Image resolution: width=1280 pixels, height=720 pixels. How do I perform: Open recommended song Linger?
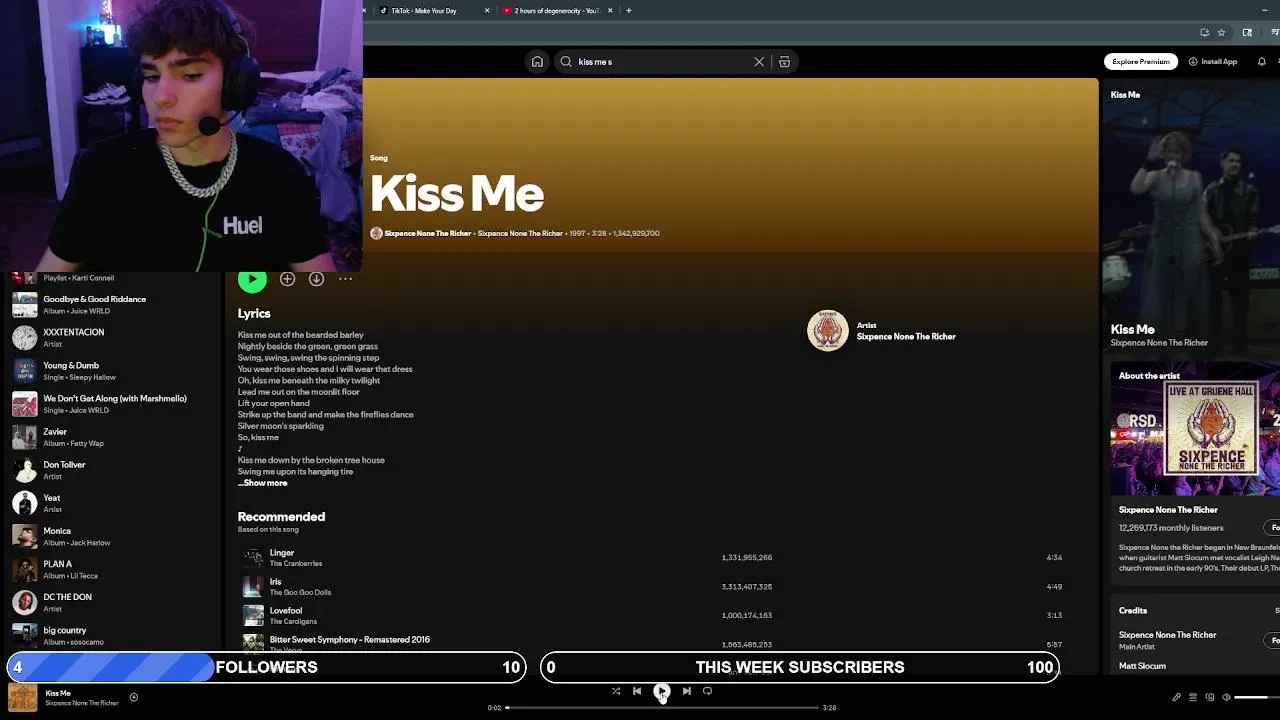pyautogui.click(x=282, y=553)
